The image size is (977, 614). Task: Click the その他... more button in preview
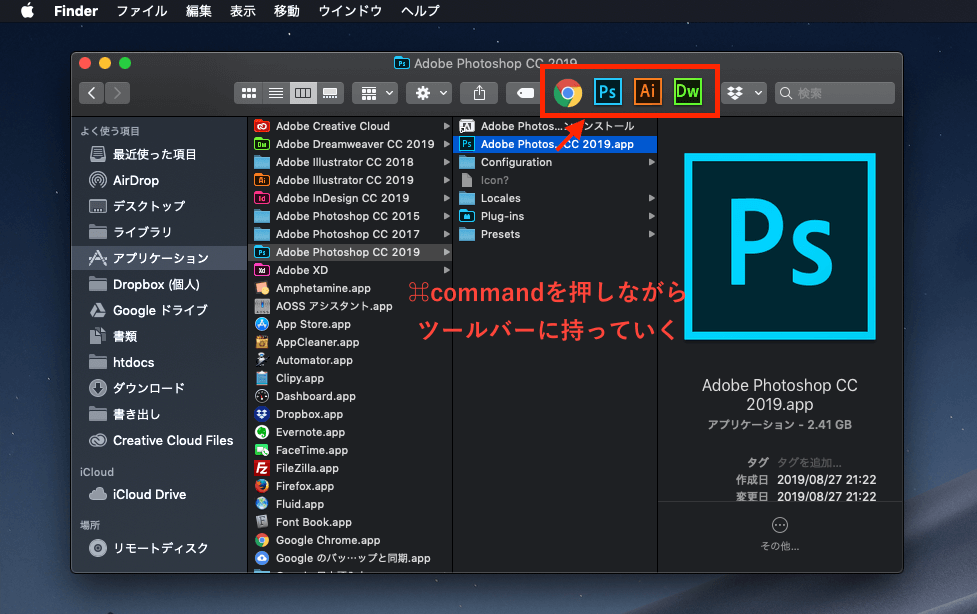pos(779,534)
